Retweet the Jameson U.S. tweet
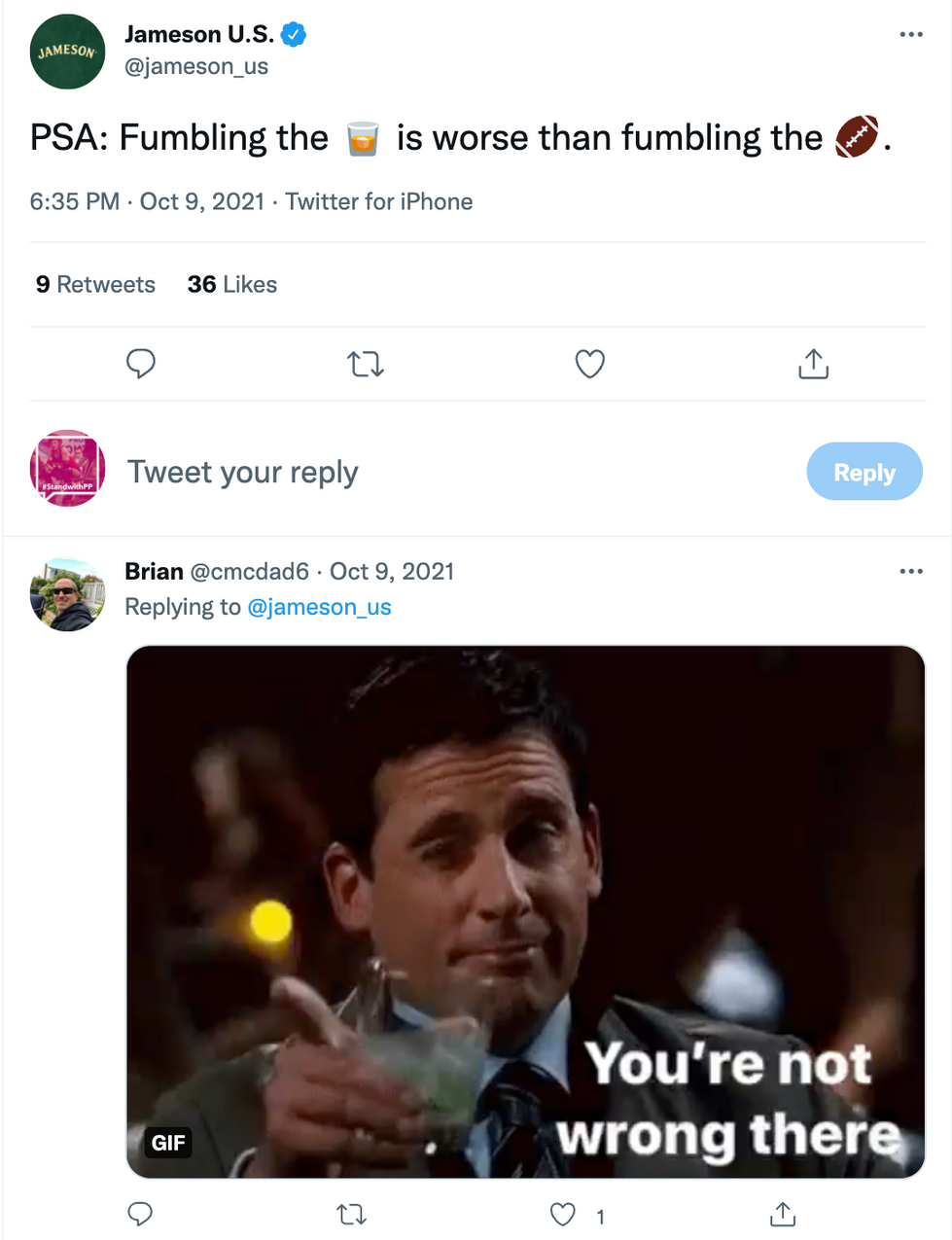The height and width of the screenshot is (1240, 952). 366,365
